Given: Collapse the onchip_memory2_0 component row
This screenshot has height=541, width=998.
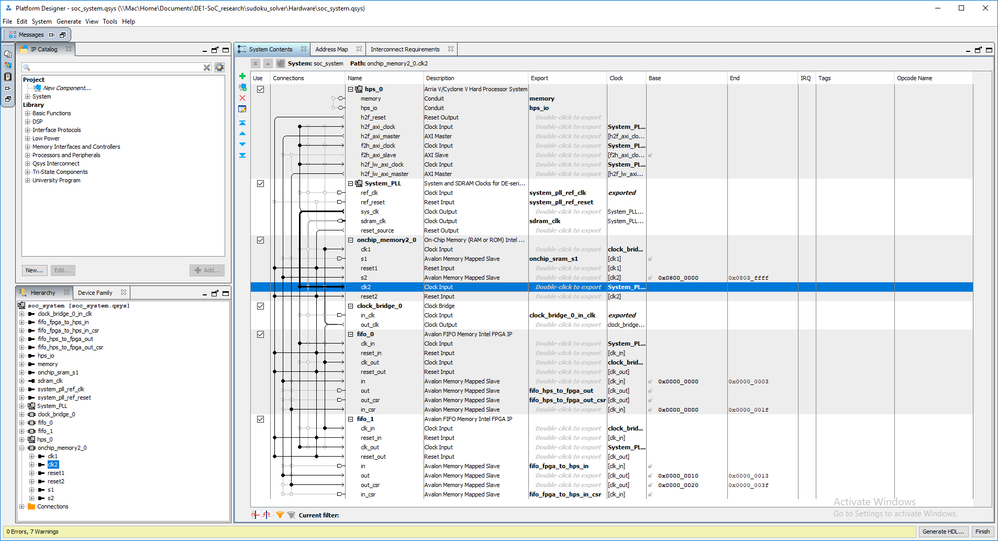Looking at the screenshot, I should pos(351,240).
